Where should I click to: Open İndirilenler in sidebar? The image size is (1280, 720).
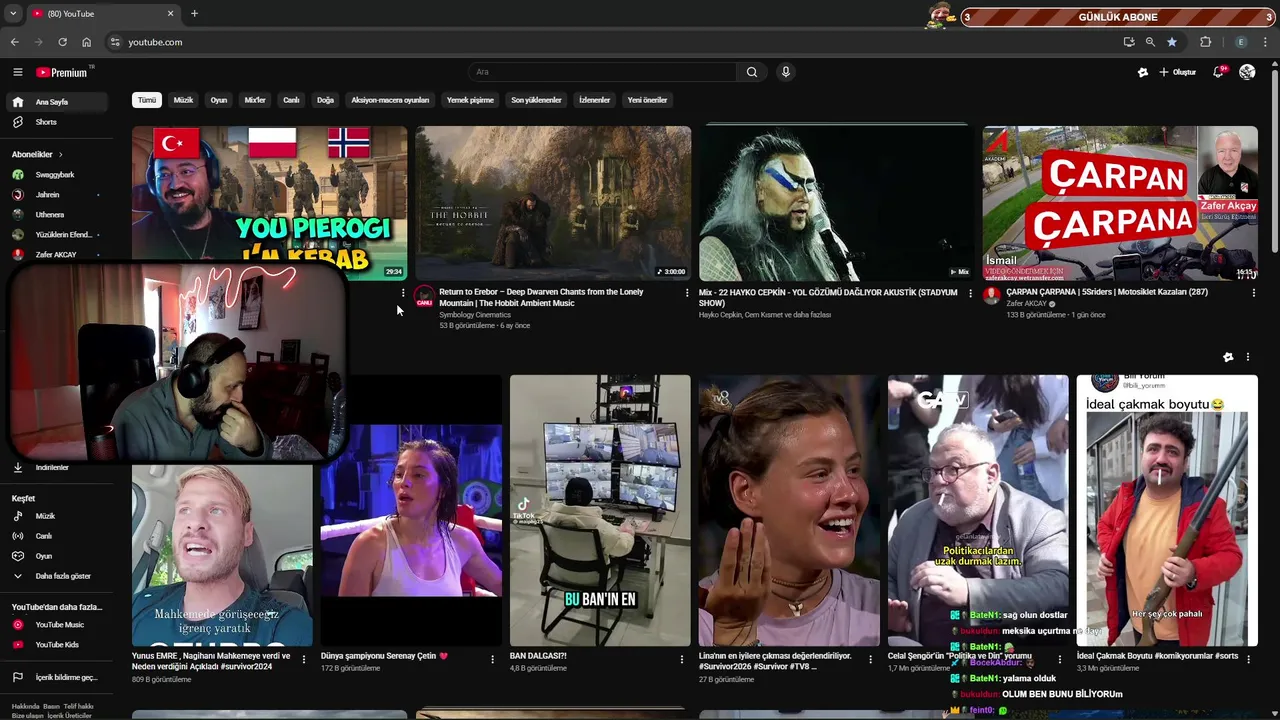58,467
